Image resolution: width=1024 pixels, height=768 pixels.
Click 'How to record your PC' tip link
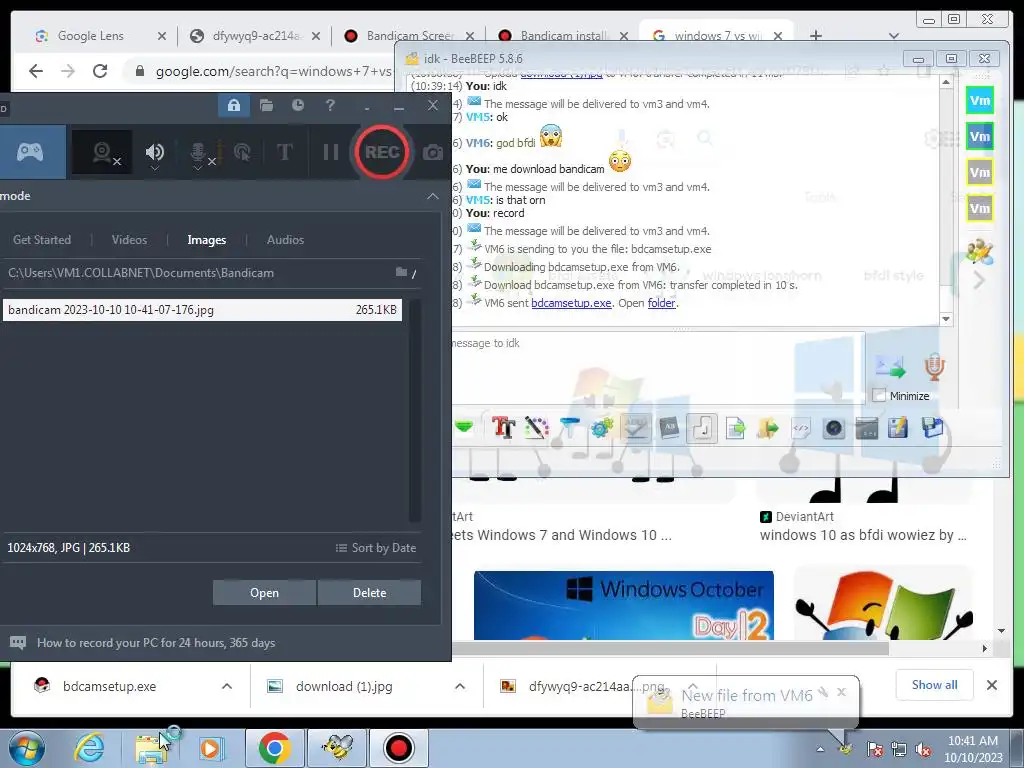[x=156, y=643]
